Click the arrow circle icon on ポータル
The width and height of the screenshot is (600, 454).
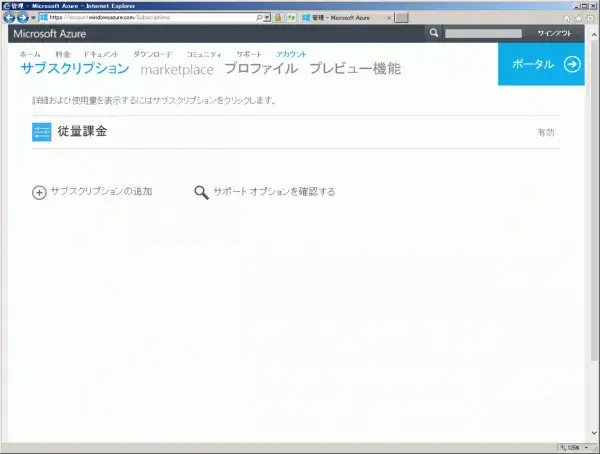pos(572,64)
